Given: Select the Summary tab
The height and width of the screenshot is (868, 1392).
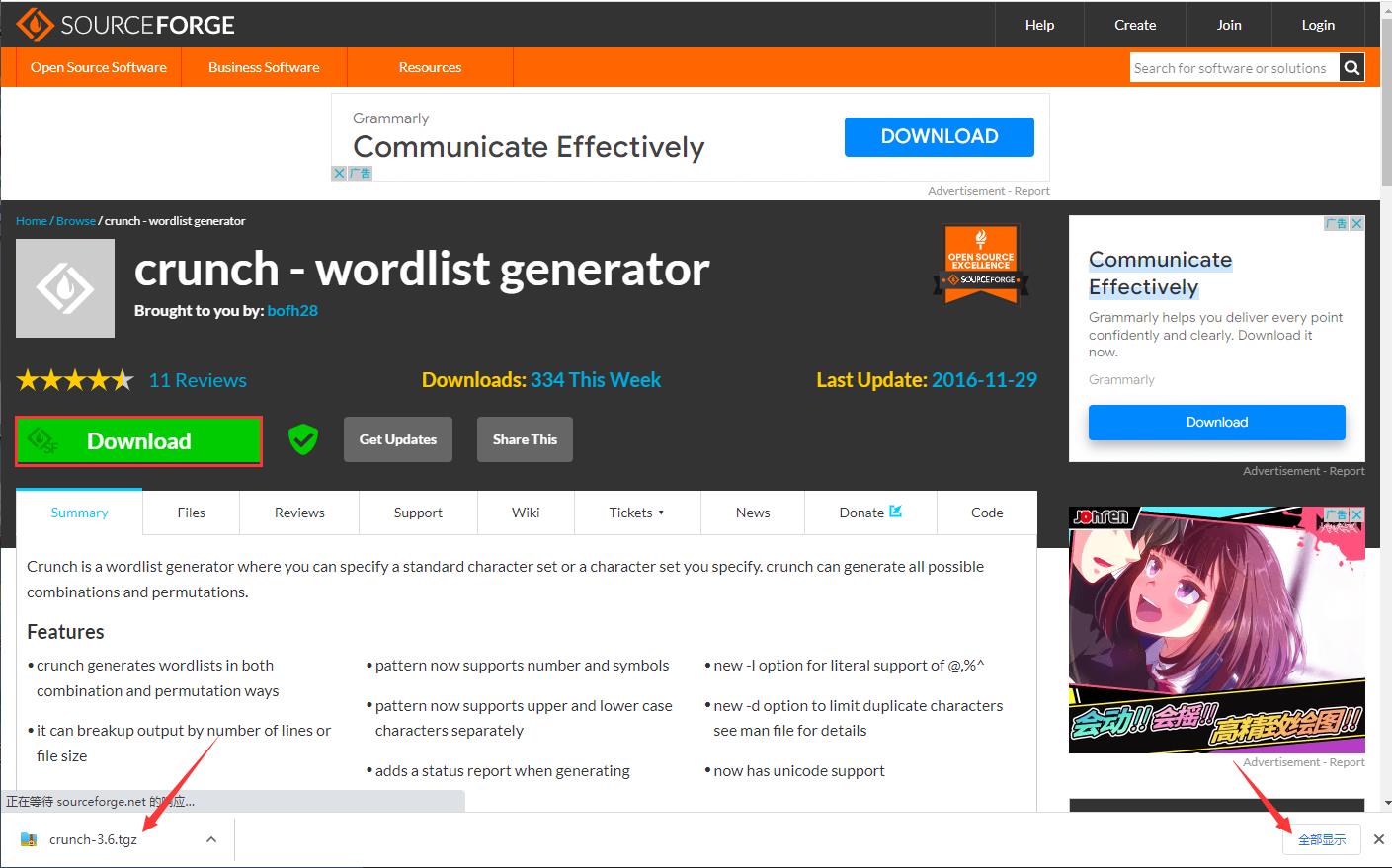Looking at the screenshot, I should point(79,513).
